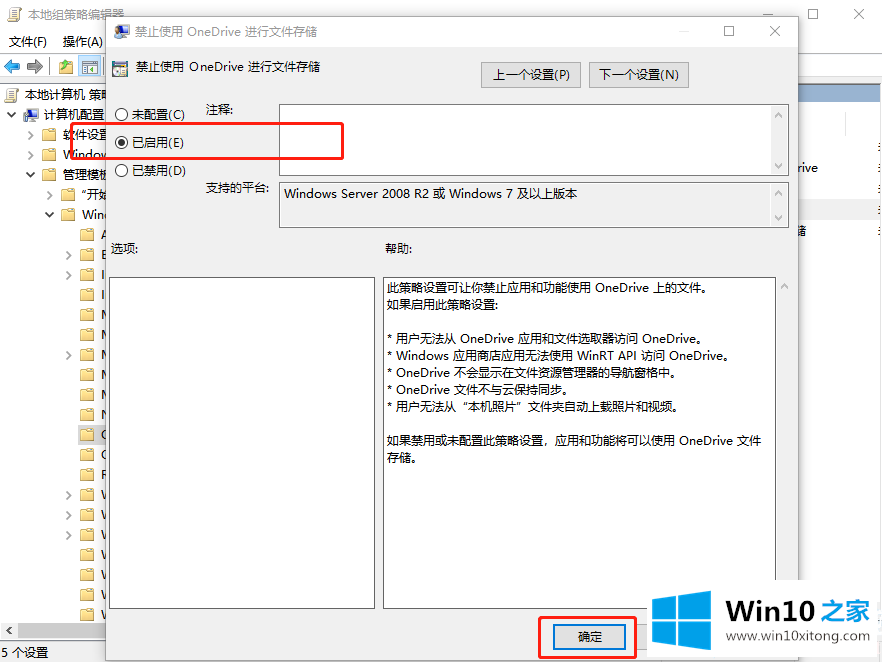Click the help text 如果启用此策略设置:
Image resolution: width=882 pixels, height=662 pixels.
442,305
